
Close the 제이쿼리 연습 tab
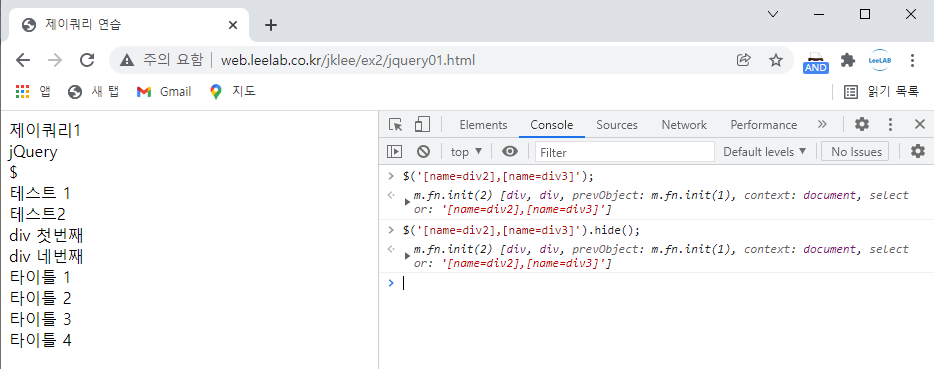[x=233, y=25]
